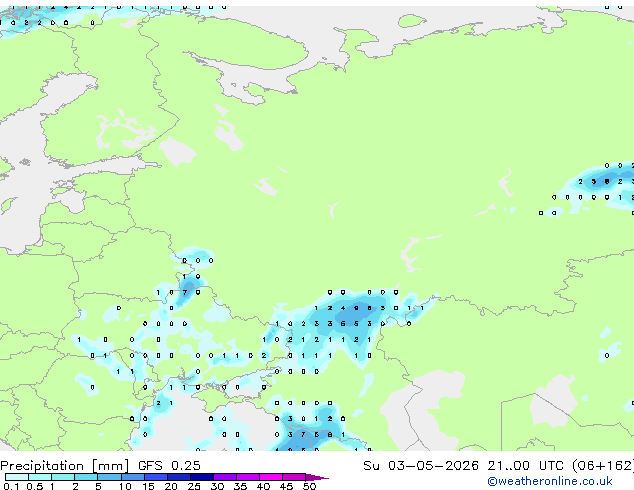Pick the 0.1 mm lightest cyan swatch
Viewport: 634px width, 490px height.
[x=17, y=477]
